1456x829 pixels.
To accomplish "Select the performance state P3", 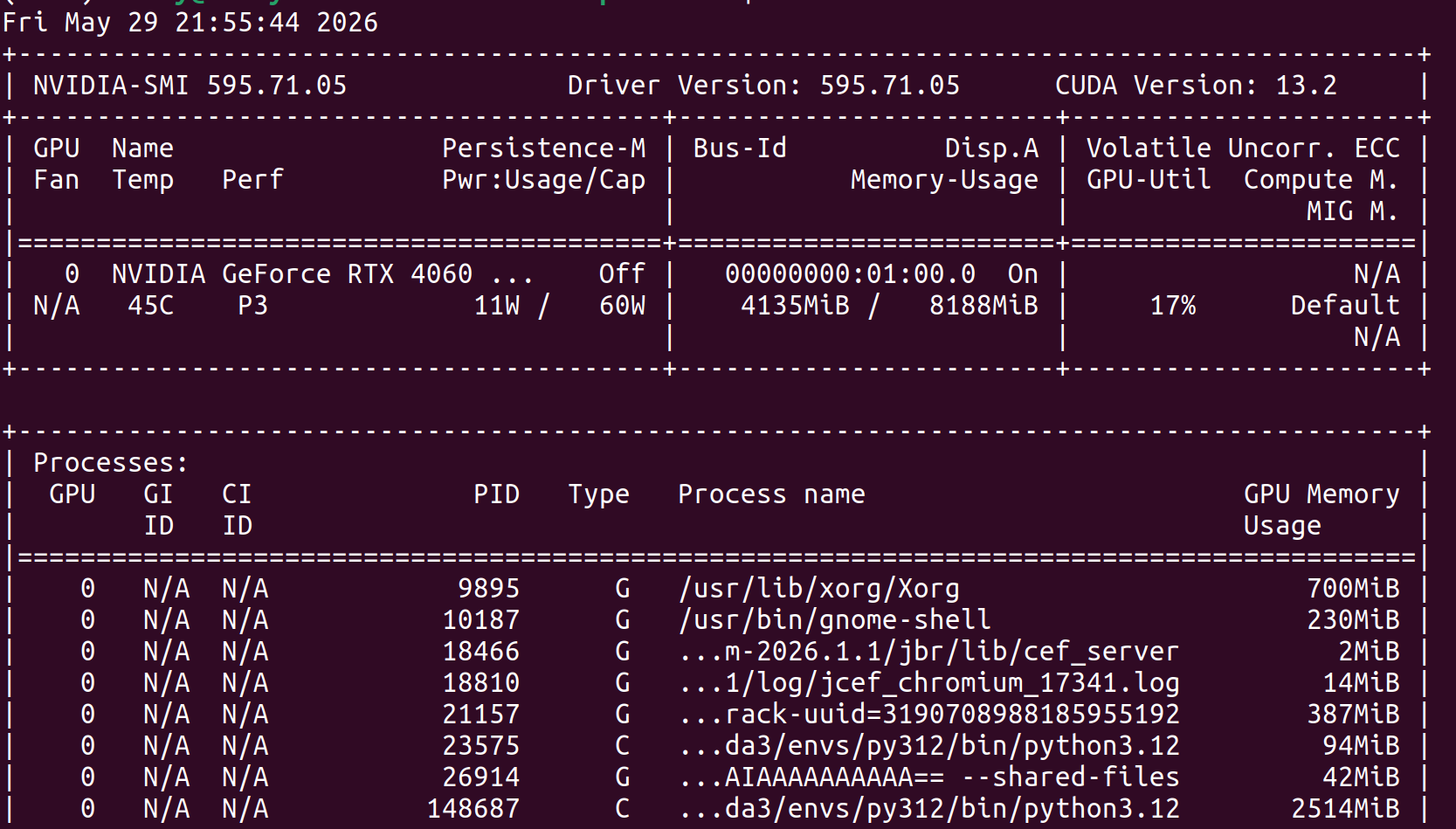I will click(253, 306).
